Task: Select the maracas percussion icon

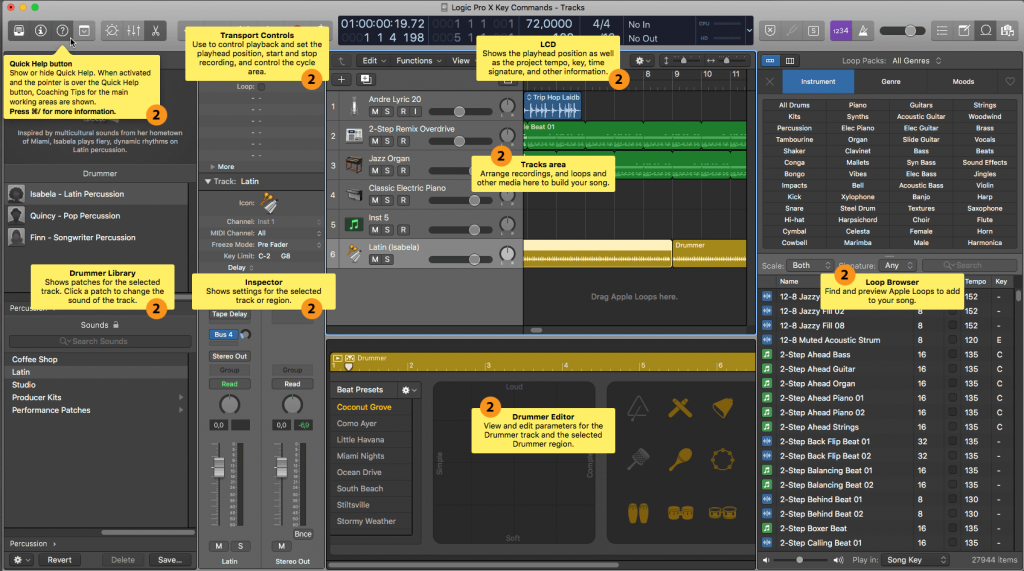Action: 680,459
